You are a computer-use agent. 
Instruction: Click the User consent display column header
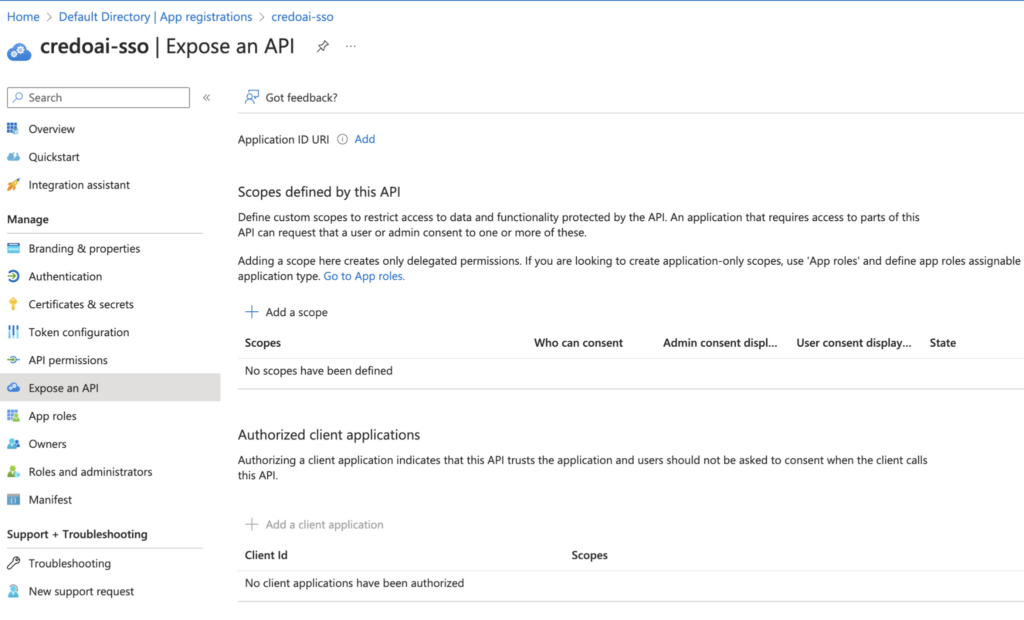[x=854, y=342]
